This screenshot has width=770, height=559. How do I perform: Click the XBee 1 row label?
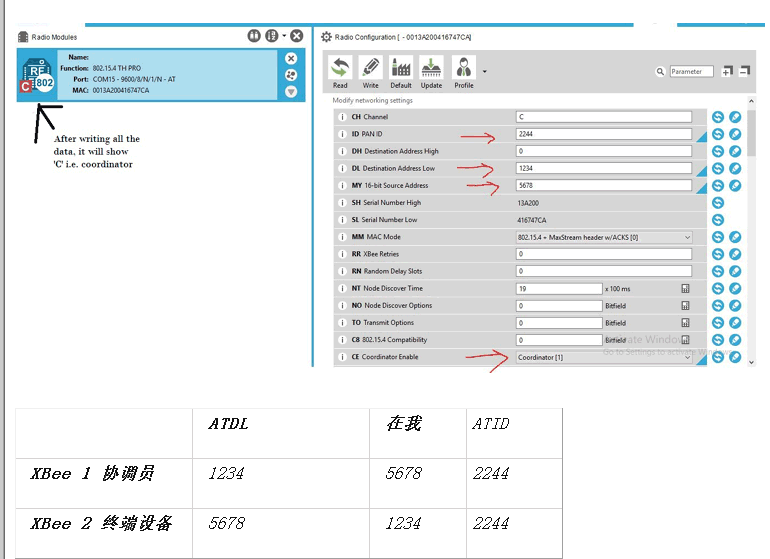[x=92, y=474]
